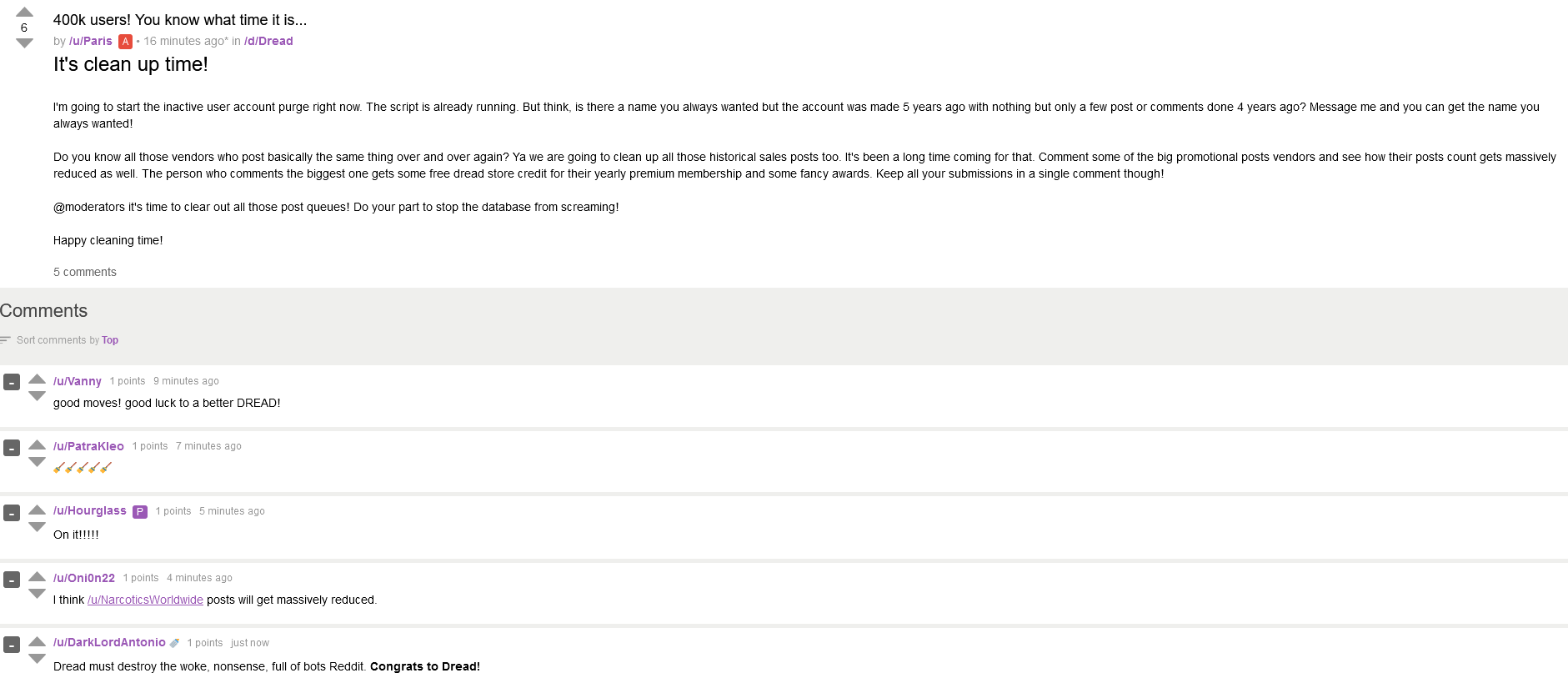Upvote Vanny's comment
This screenshot has height=688, width=1568.
coord(37,379)
